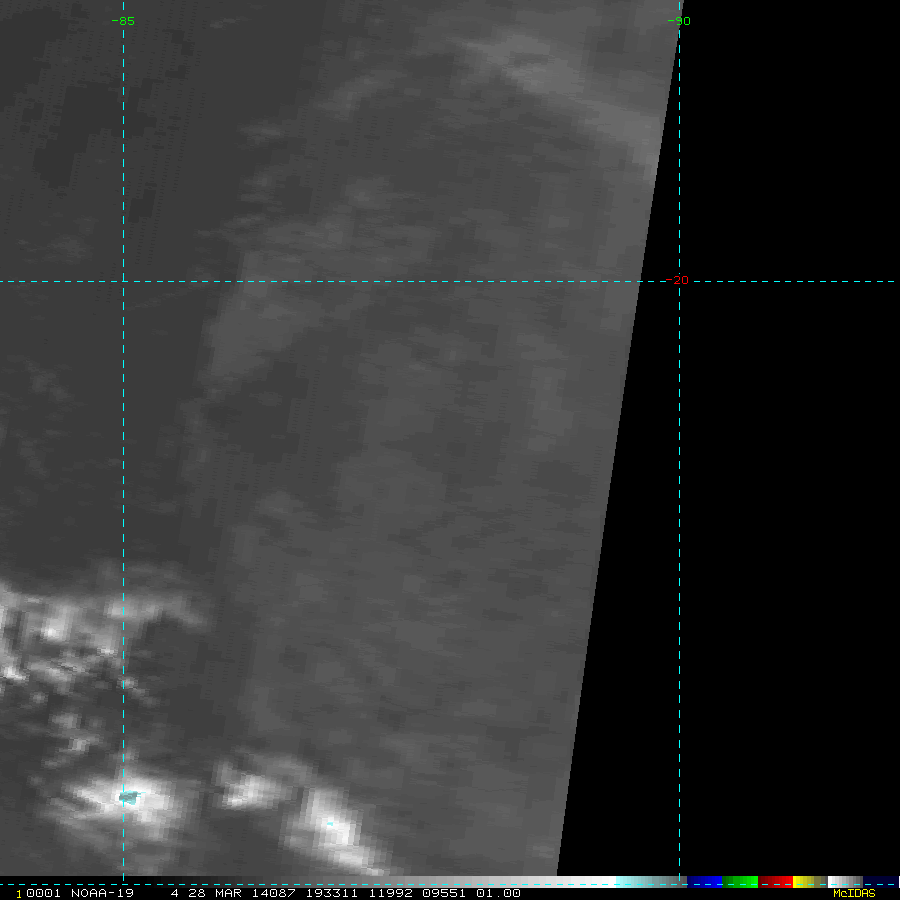Click the yellow McIDAS label
Viewport: 900px width, 900px height.
(854, 893)
